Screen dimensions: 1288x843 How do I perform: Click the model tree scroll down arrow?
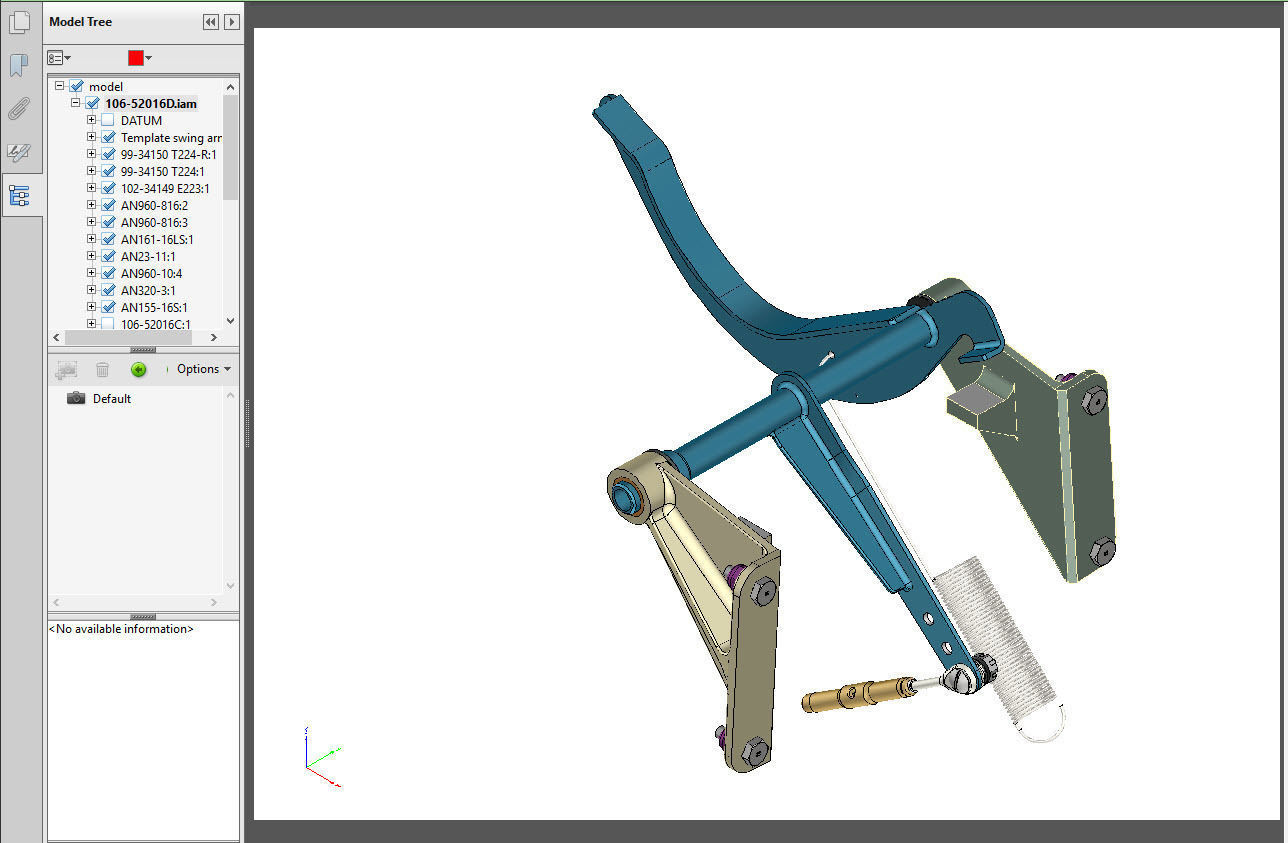click(231, 321)
